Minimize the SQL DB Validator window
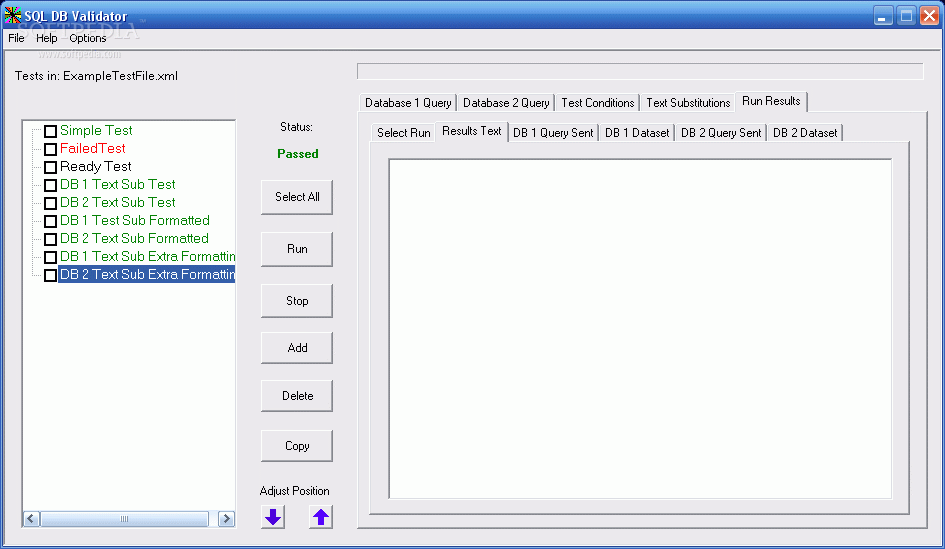Image resolution: width=945 pixels, height=549 pixels. coord(883,15)
